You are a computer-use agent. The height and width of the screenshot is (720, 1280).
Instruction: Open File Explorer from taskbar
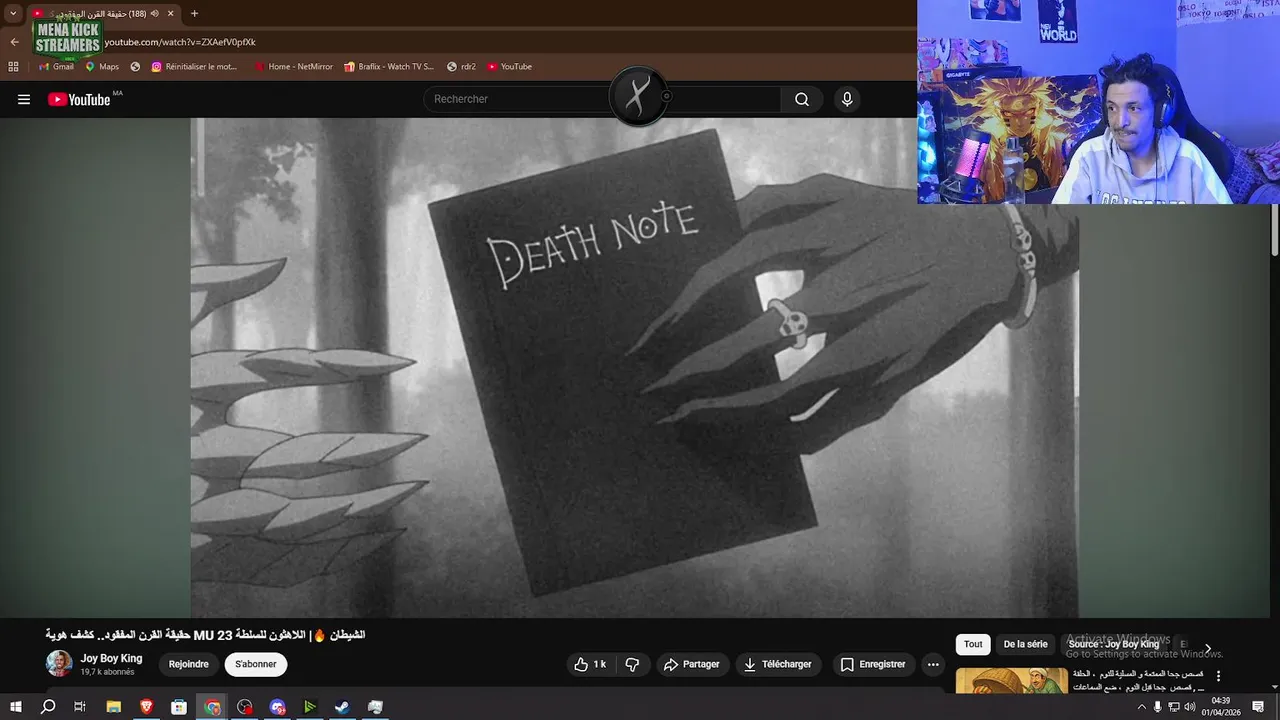pyautogui.click(x=114, y=707)
